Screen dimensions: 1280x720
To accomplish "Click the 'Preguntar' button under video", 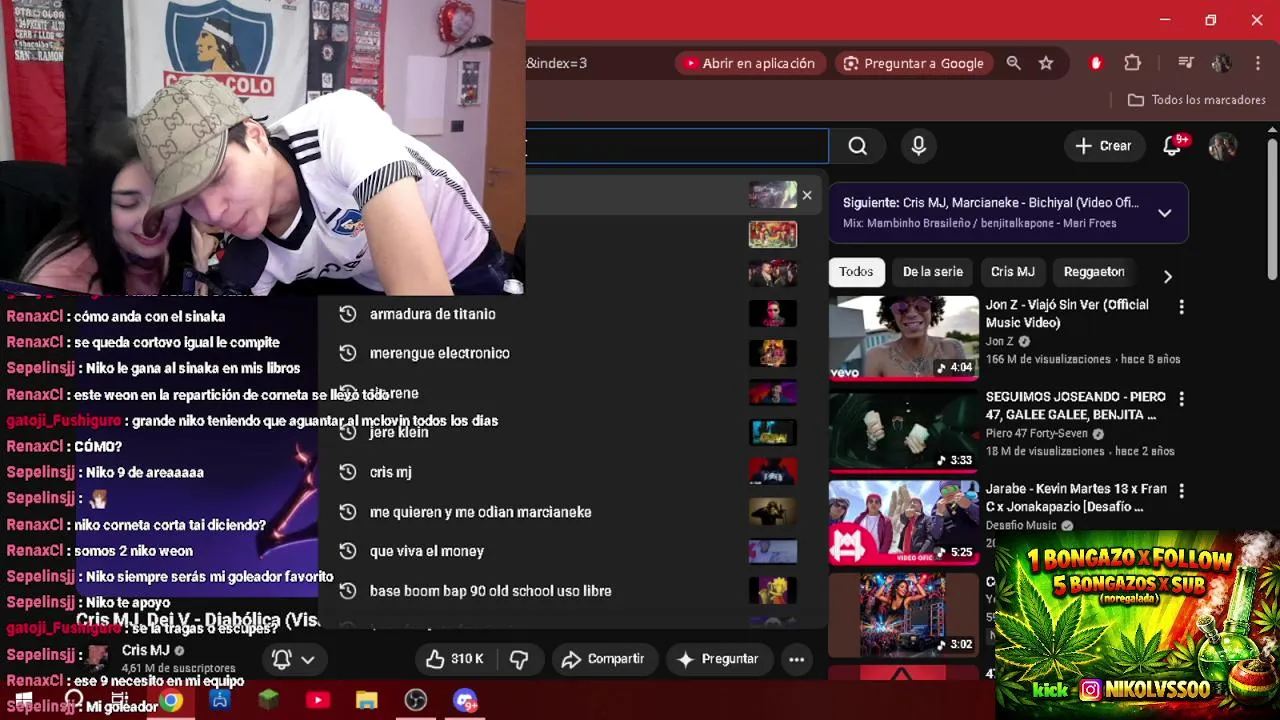I will pyautogui.click(x=718, y=659).
